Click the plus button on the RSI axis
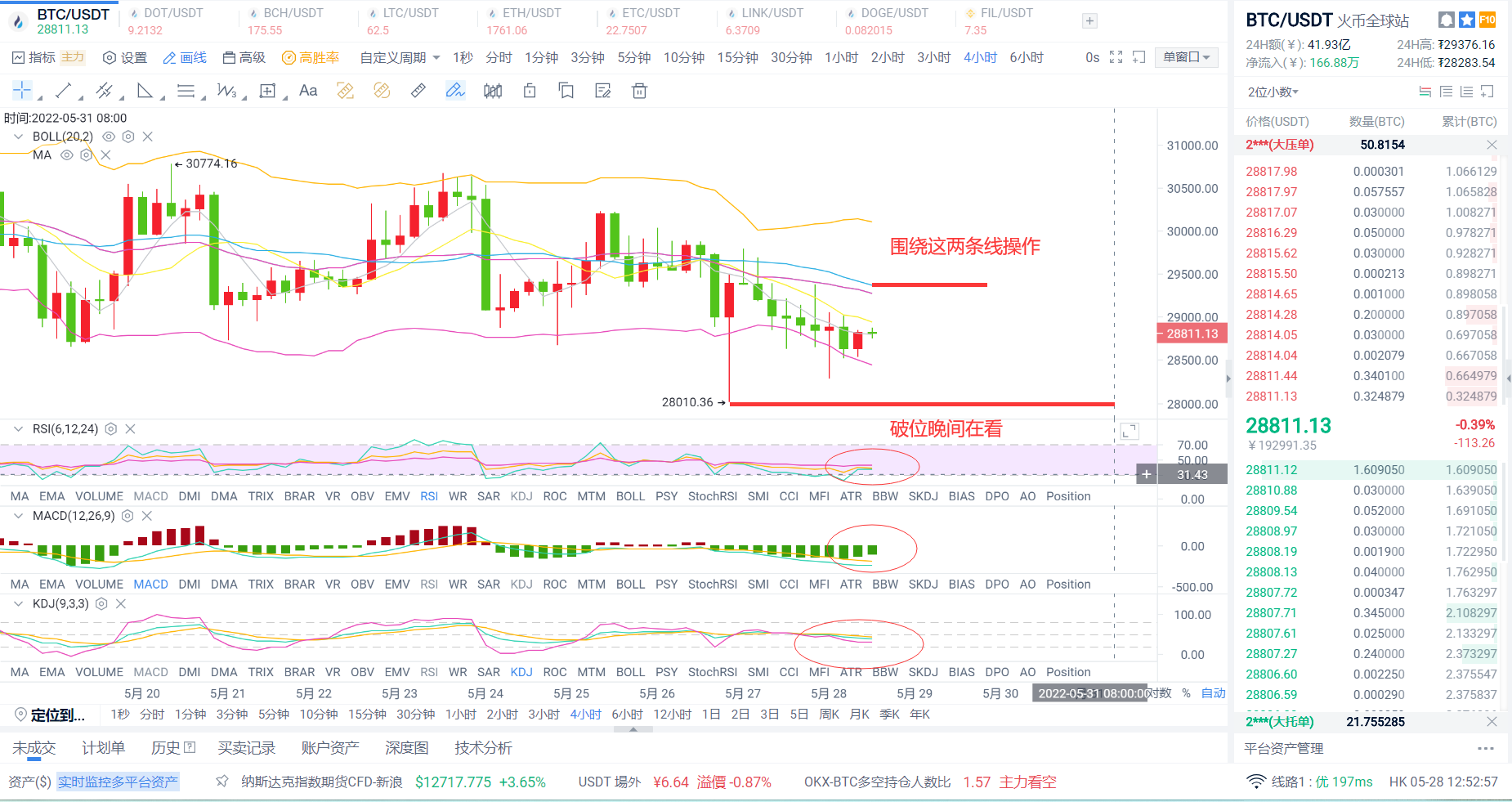Viewport: 1512px width, 802px height. 1147,474
